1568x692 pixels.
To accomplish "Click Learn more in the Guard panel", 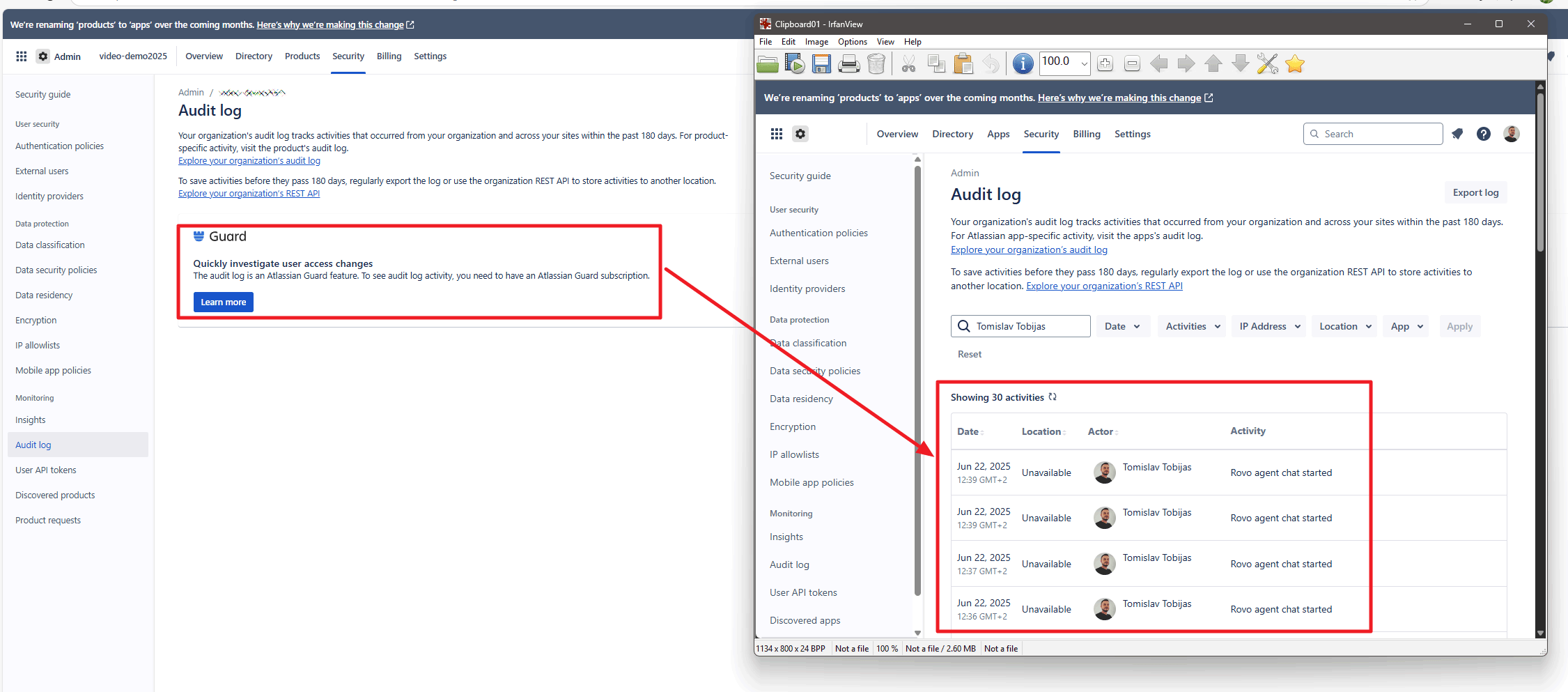I will click(223, 302).
